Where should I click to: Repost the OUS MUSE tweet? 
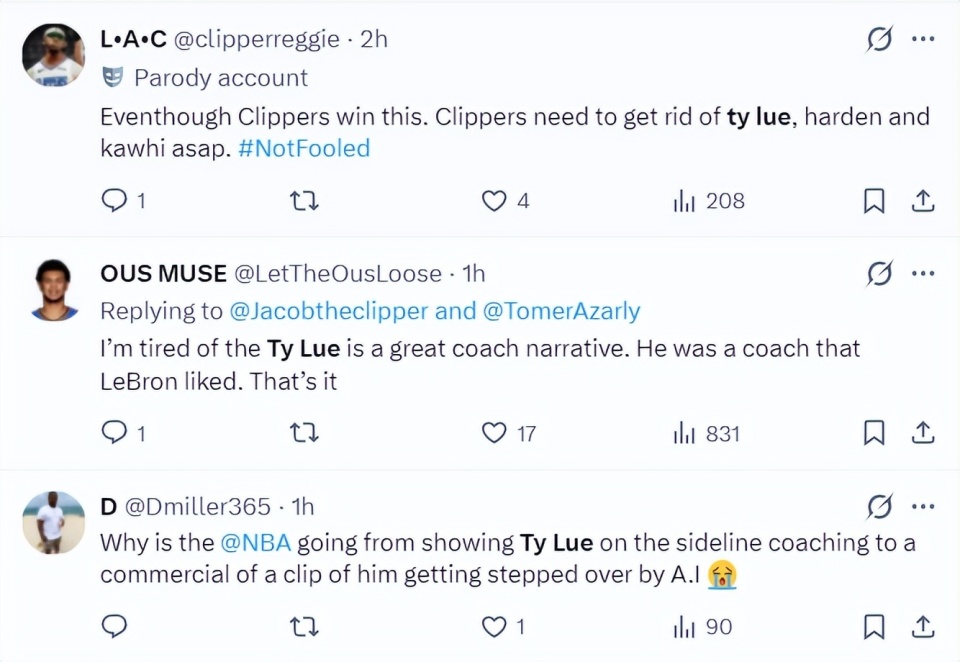(304, 433)
